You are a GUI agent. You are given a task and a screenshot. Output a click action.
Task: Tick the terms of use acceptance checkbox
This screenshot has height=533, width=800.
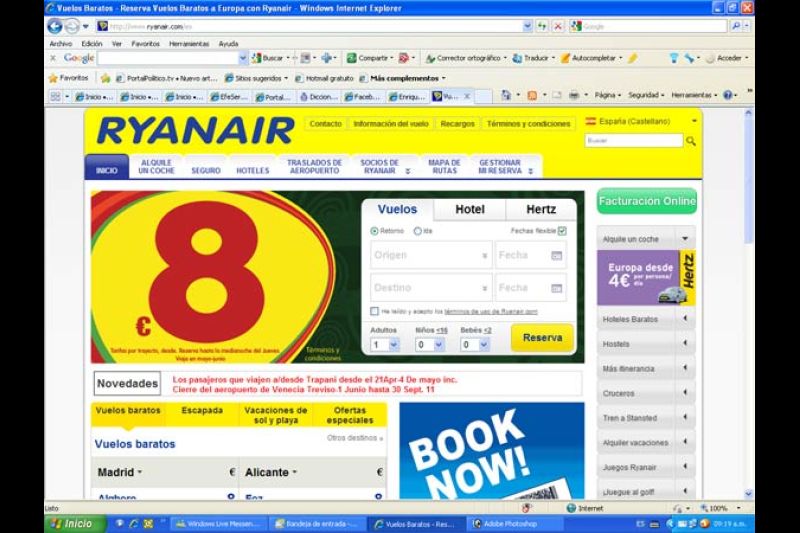coord(374,311)
